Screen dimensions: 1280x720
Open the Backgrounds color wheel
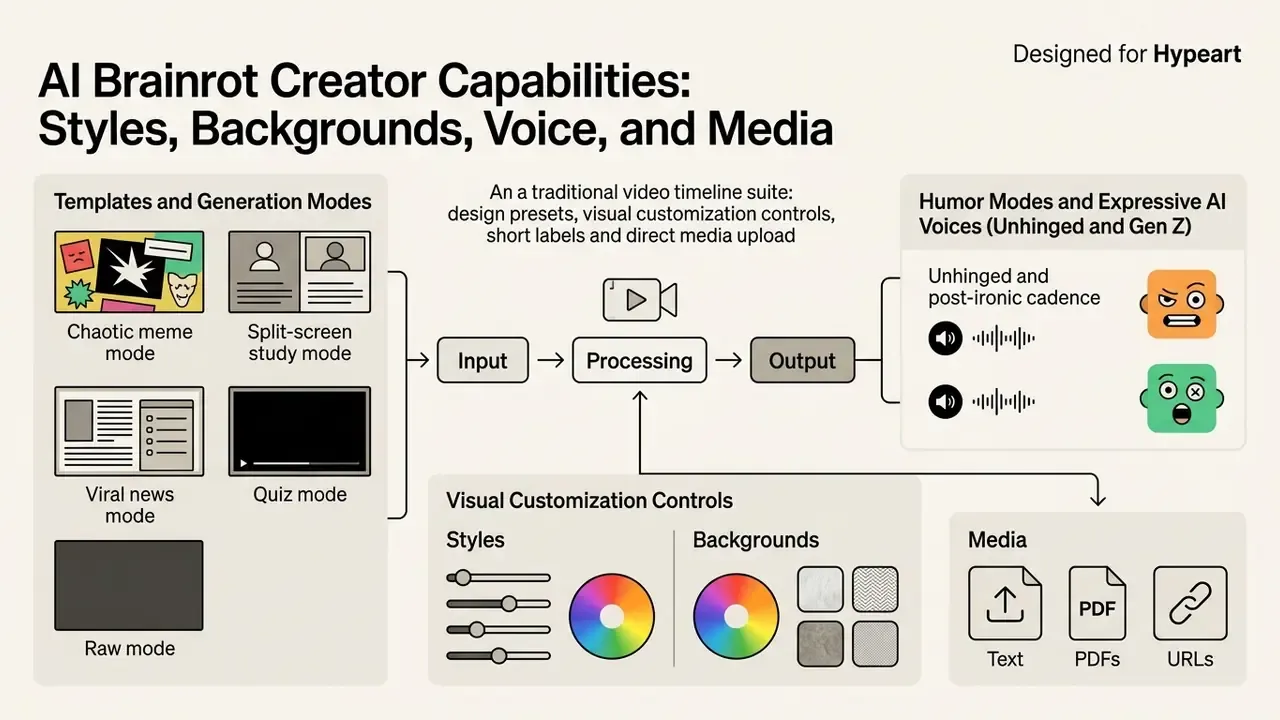click(x=736, y=615)
